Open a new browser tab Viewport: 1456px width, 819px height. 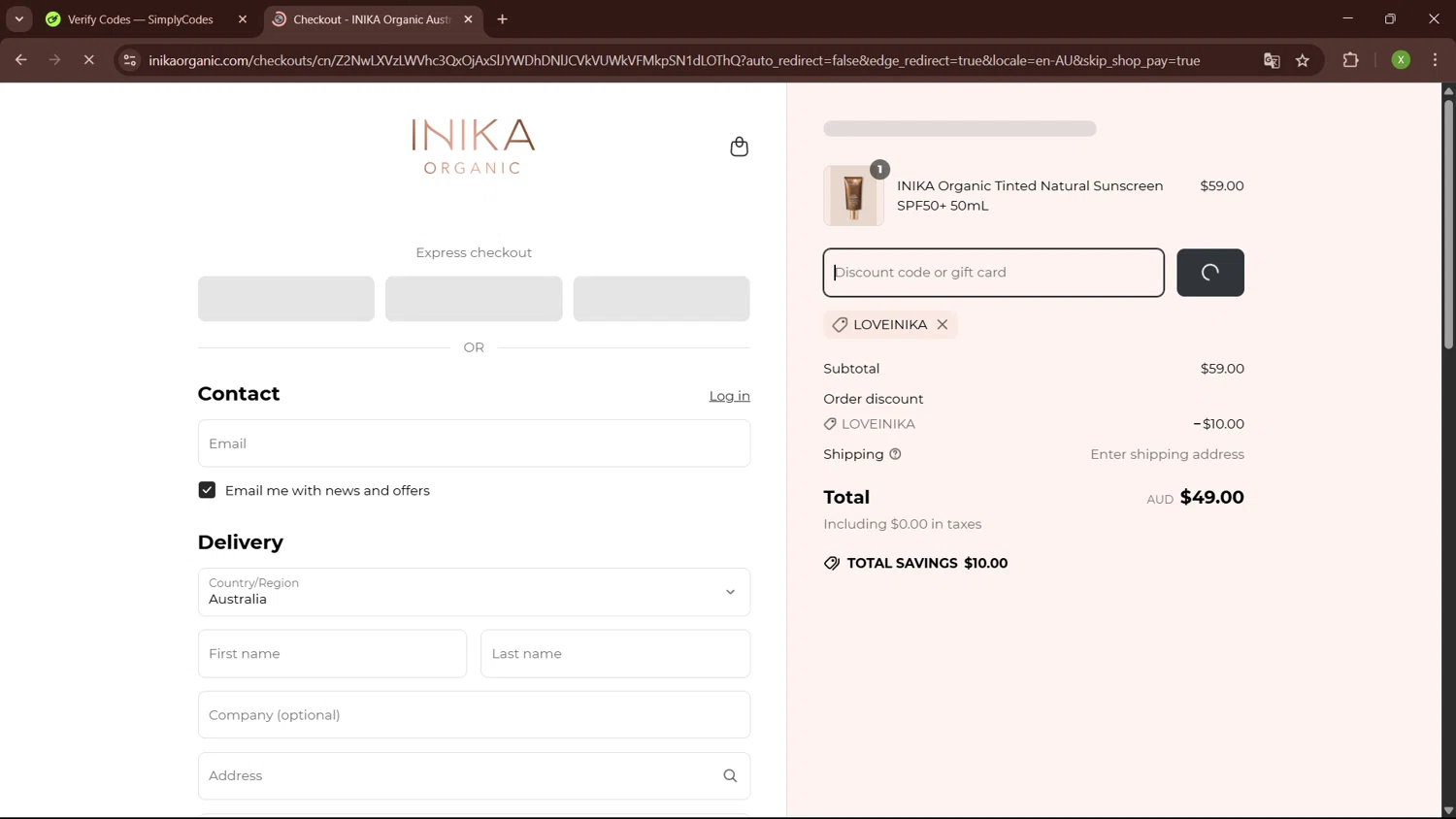coord(502,19)
